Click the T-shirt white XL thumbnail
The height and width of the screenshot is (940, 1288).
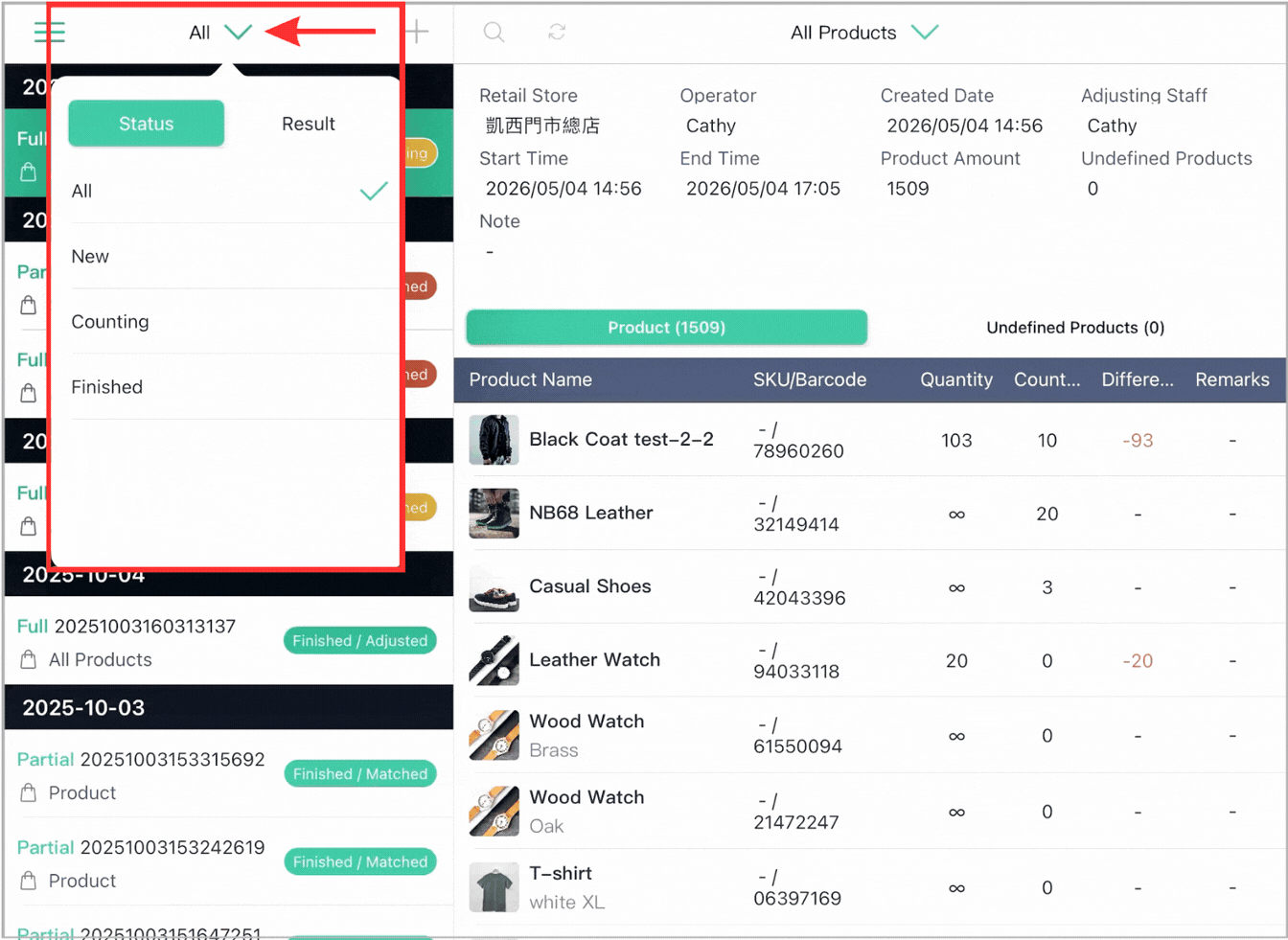494,887
